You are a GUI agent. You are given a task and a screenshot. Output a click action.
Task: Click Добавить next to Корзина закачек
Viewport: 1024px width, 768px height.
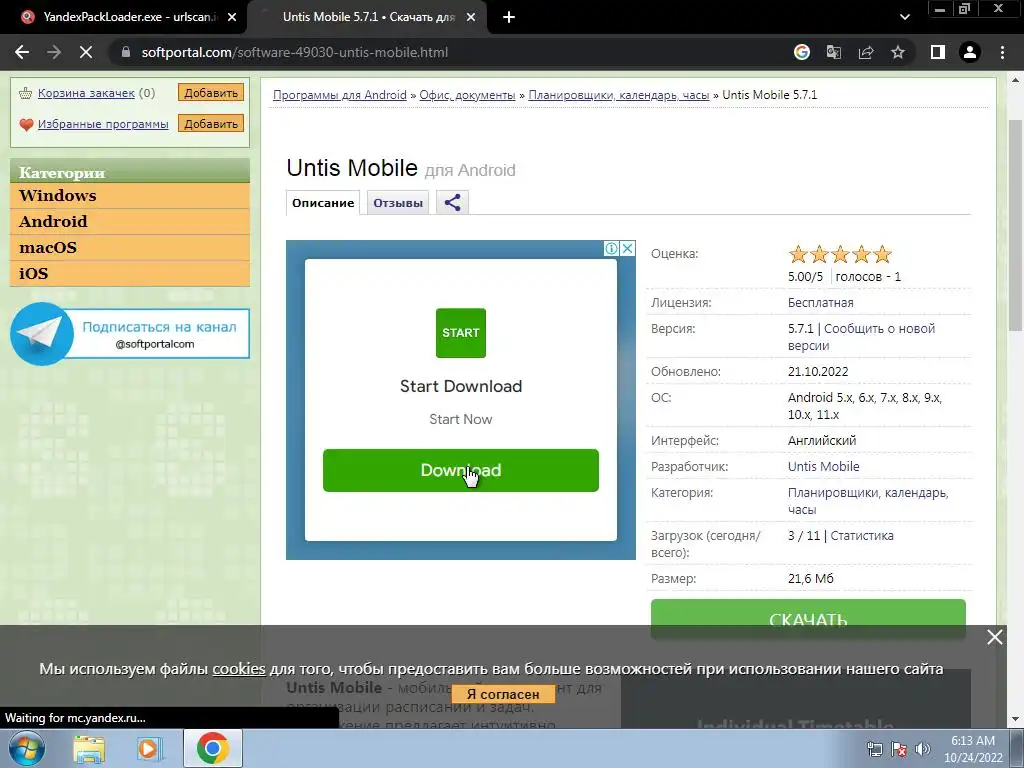click(211, 93)
